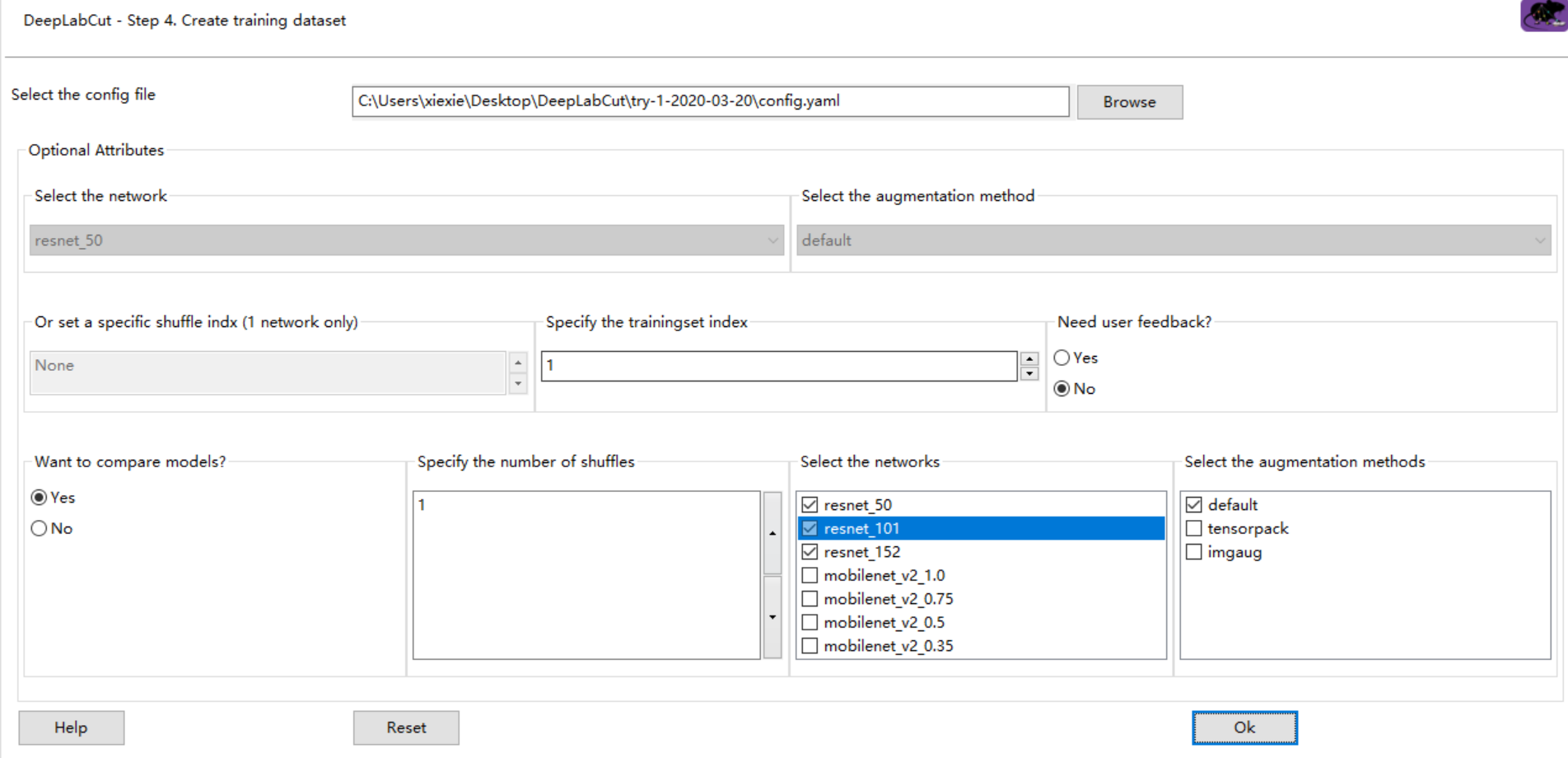Decrease the shuffle index spinner
This screenshot has height=758, width=1568.
518,384
